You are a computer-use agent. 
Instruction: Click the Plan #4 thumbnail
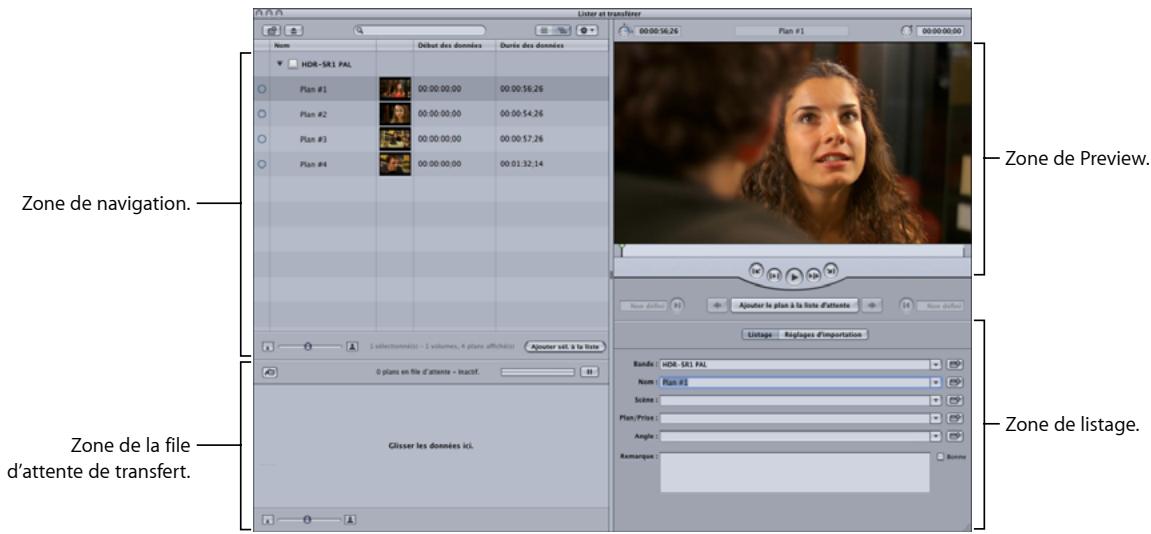[395, 164]
